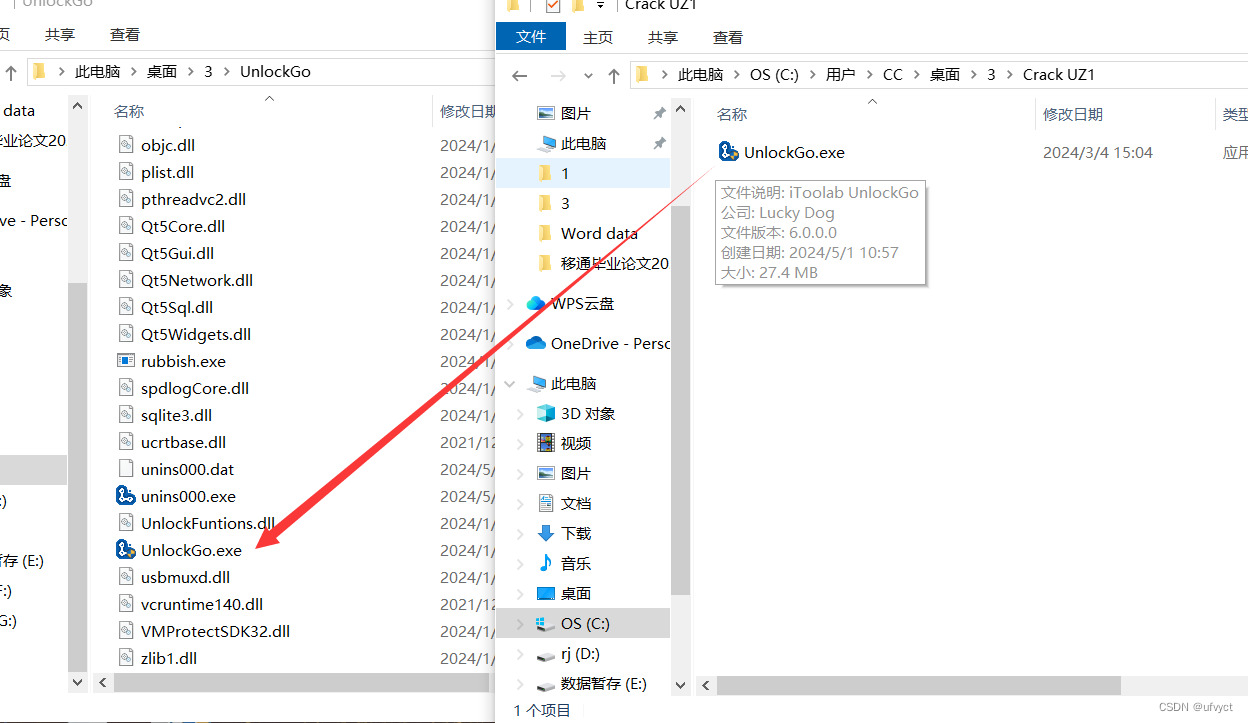The width and height of the screenshot is (1248, 723).
Task: Click UnlockGo breadcrumb in left address bar
Action: click(x=275, y=72)
